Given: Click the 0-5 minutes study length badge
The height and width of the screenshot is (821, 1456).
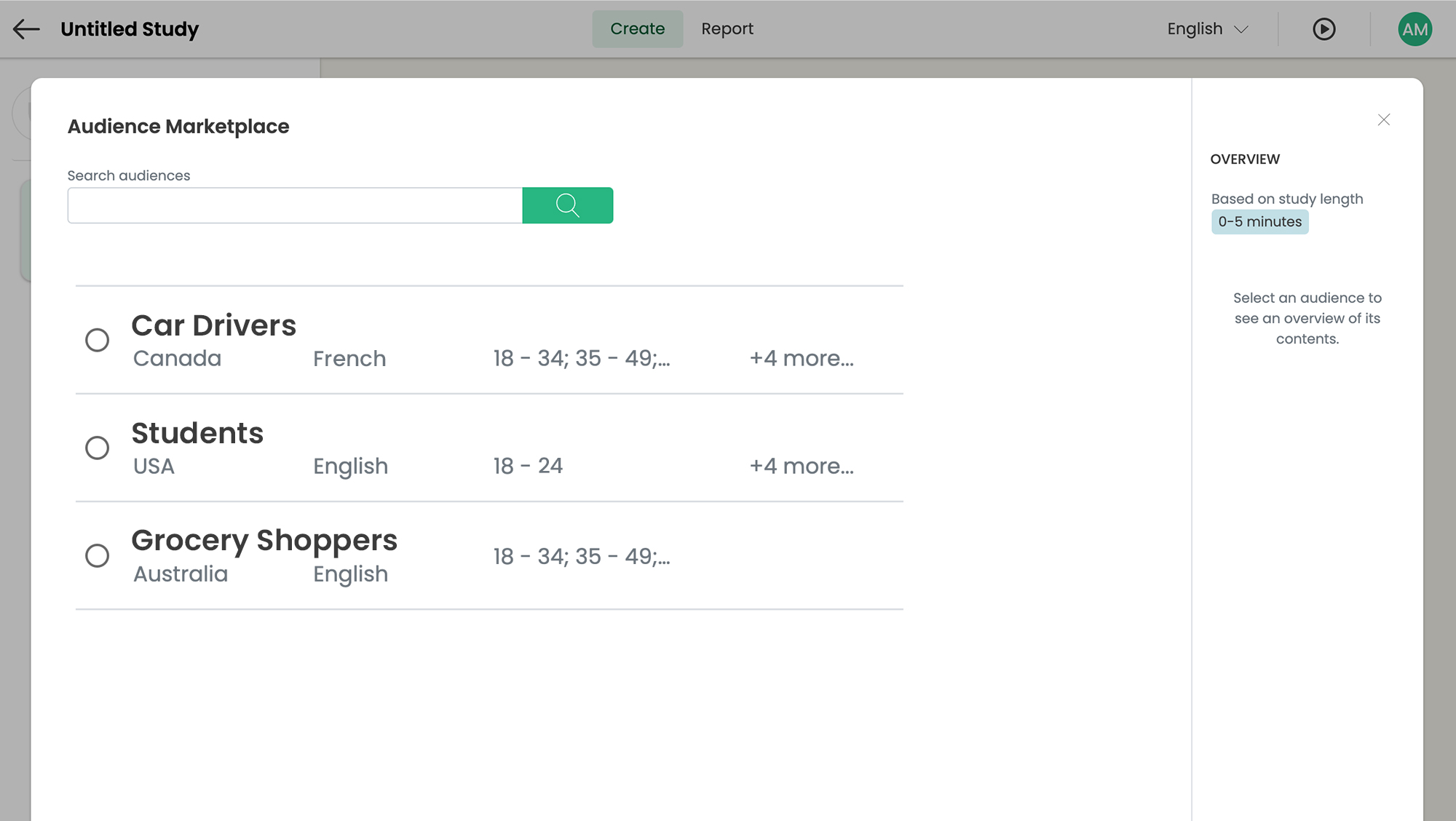Looking at the screenshot, I should click(1259, 221).
